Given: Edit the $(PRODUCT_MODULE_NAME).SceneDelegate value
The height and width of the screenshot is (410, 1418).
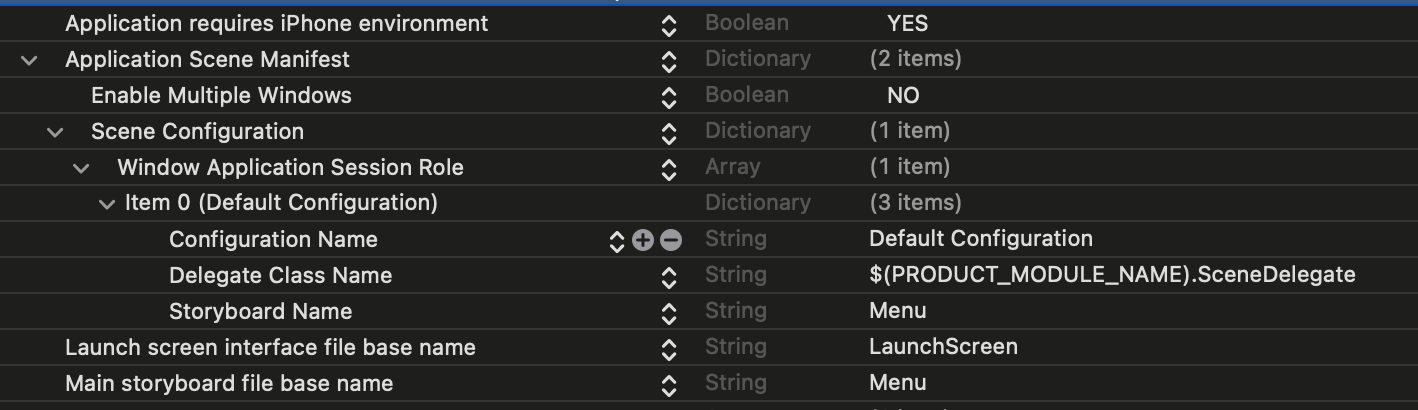Looking at the screenshot, I should coord(1112,275).
